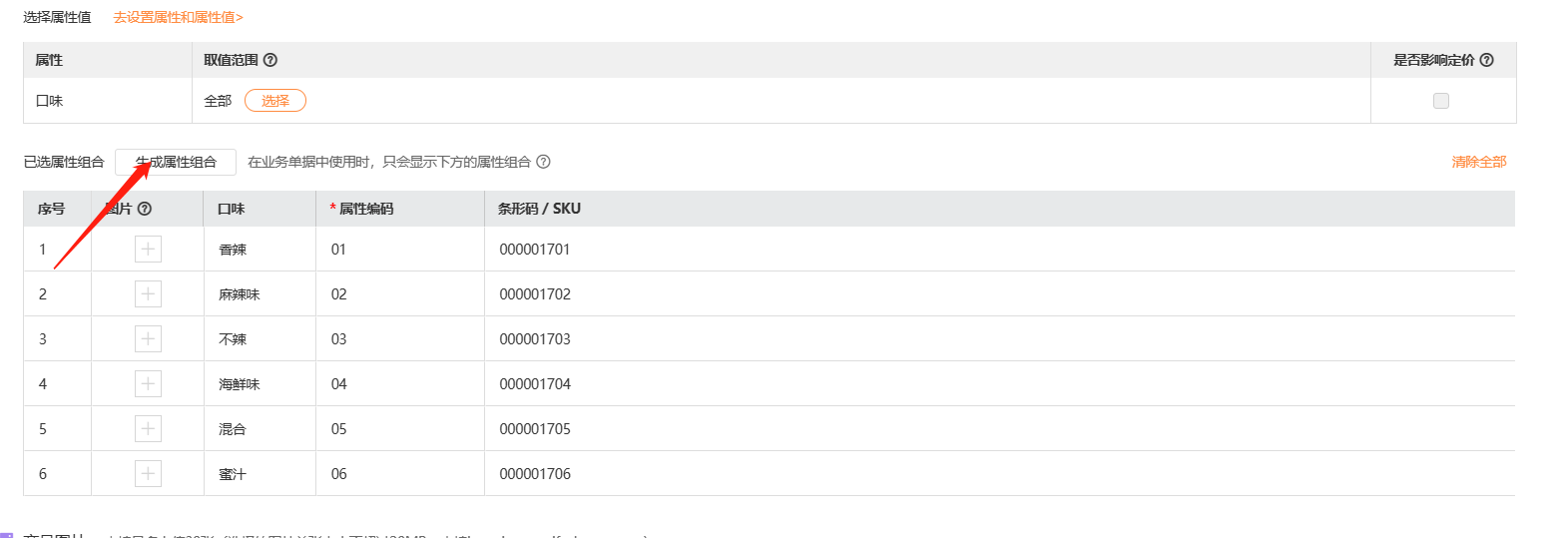Open 去设置属性和属性值 link
This screenshot has width=1568, height=538.
click(x=178, y=17)
